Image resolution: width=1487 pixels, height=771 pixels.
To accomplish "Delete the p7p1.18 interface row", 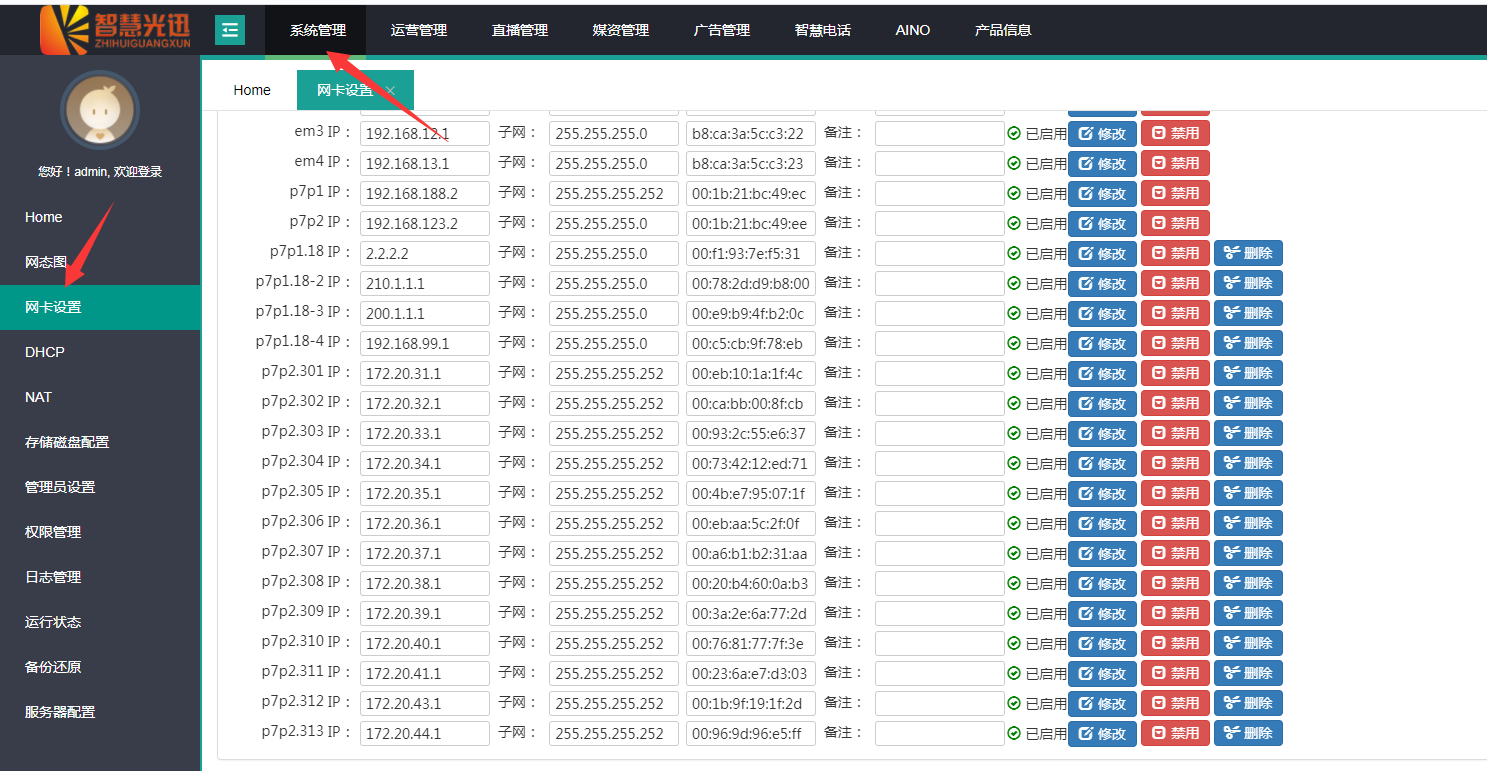I will pyautogui.click(x=1248, y=254).
